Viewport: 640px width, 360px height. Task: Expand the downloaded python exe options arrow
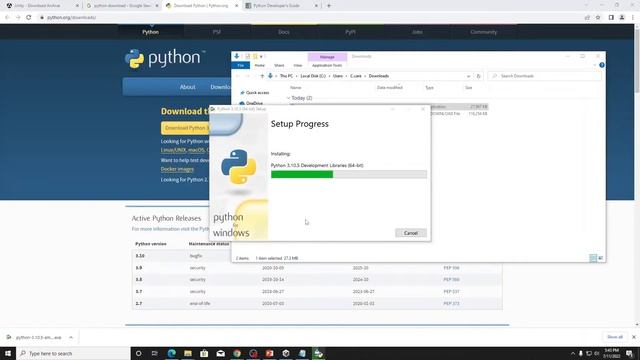click(x=71, y=337)
